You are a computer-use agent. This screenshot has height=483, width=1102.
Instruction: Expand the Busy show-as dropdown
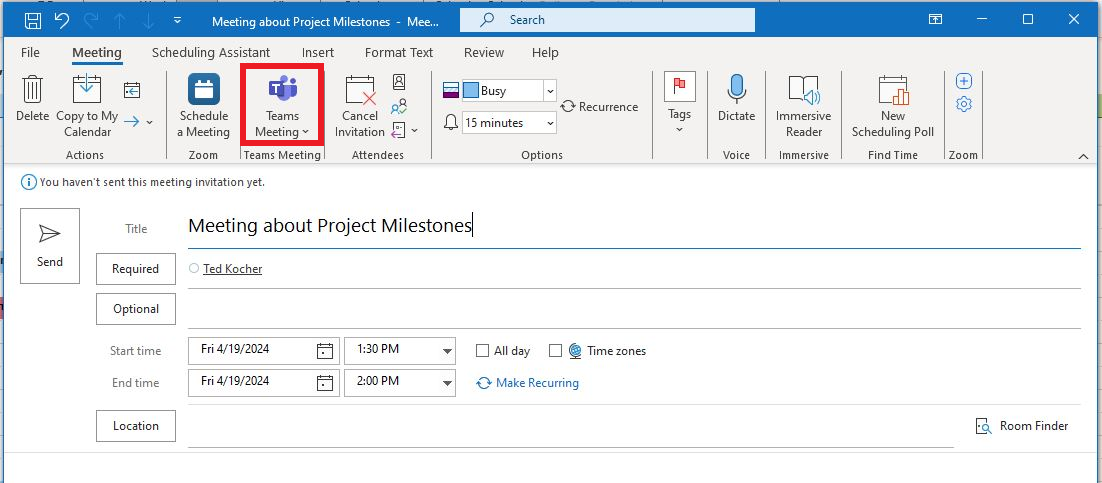coord(550,91)
